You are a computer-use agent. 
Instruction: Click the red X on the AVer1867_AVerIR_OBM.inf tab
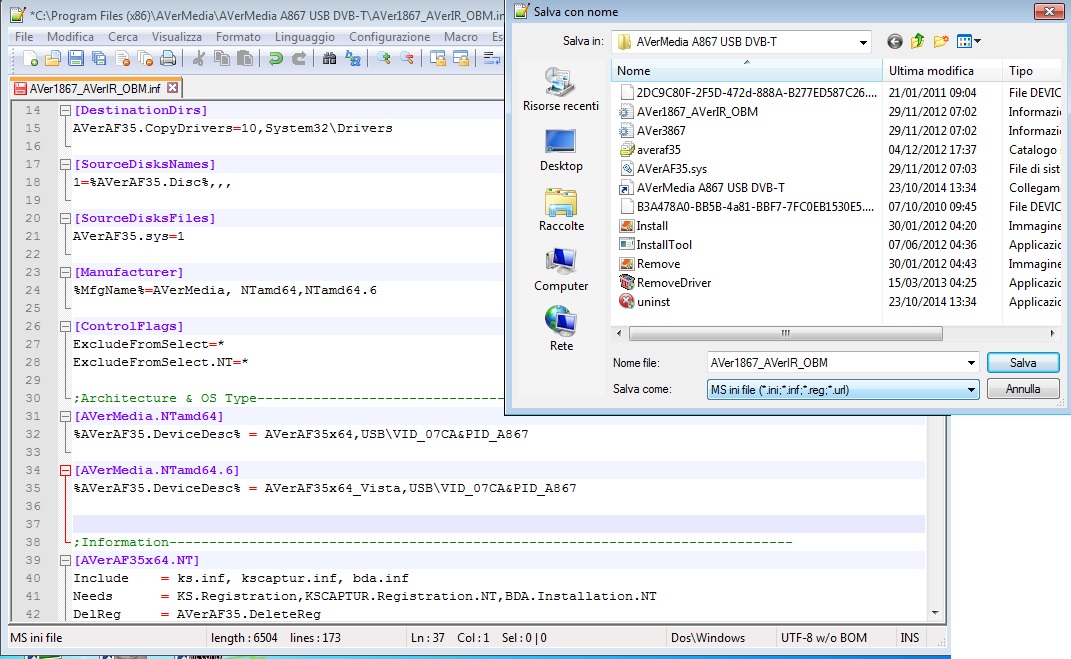tap(173, 88)
